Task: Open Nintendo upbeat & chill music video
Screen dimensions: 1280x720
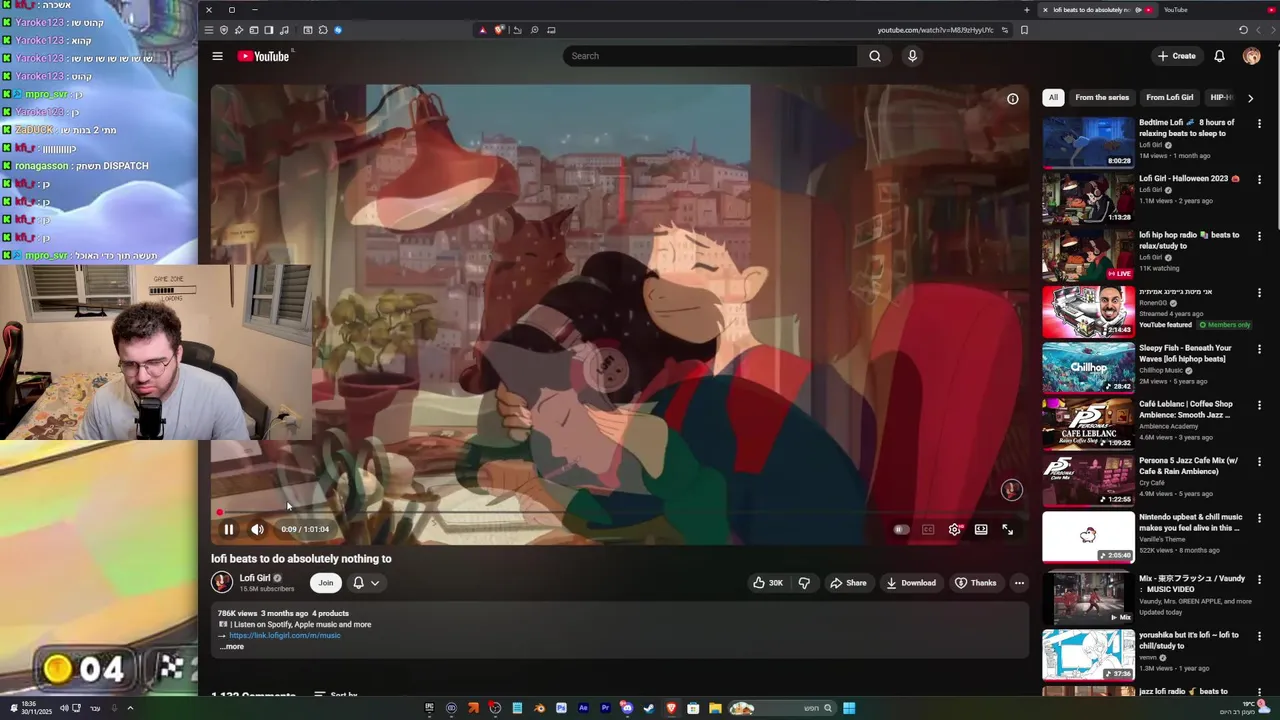Action: [1088, 538]
